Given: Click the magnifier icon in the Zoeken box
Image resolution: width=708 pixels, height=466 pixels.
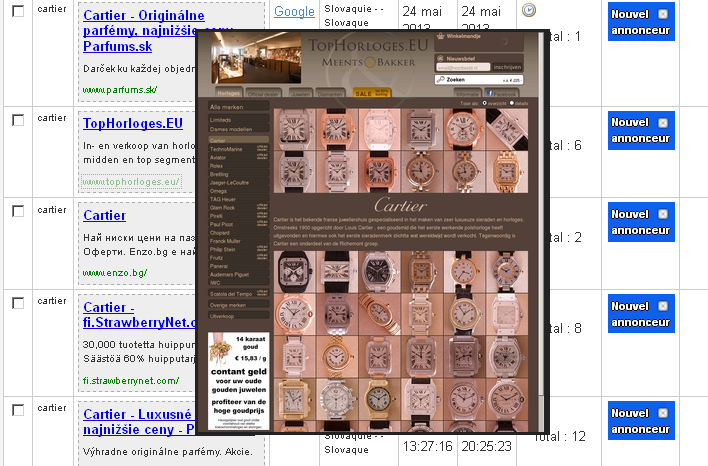Looking at the screenshot, I should point(441,79).
